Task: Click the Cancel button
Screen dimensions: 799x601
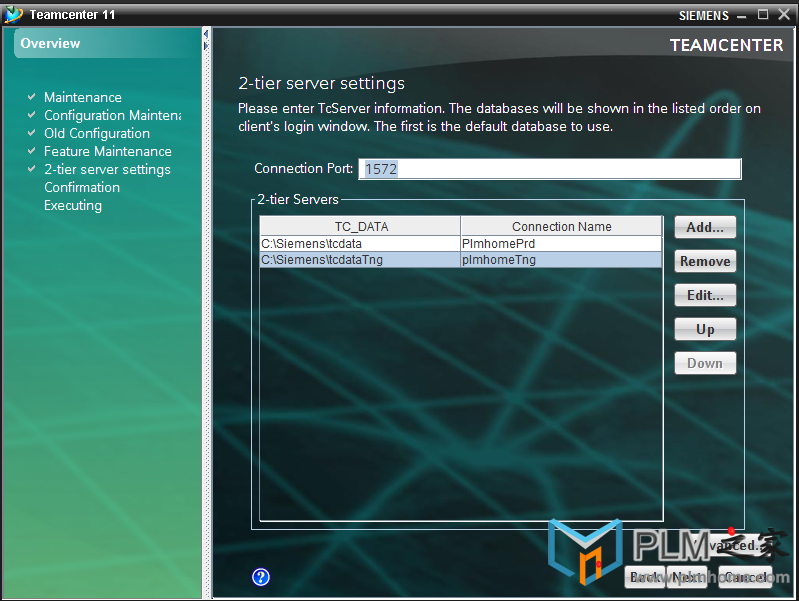Action: pyautogui.click(x=745, y=577)
